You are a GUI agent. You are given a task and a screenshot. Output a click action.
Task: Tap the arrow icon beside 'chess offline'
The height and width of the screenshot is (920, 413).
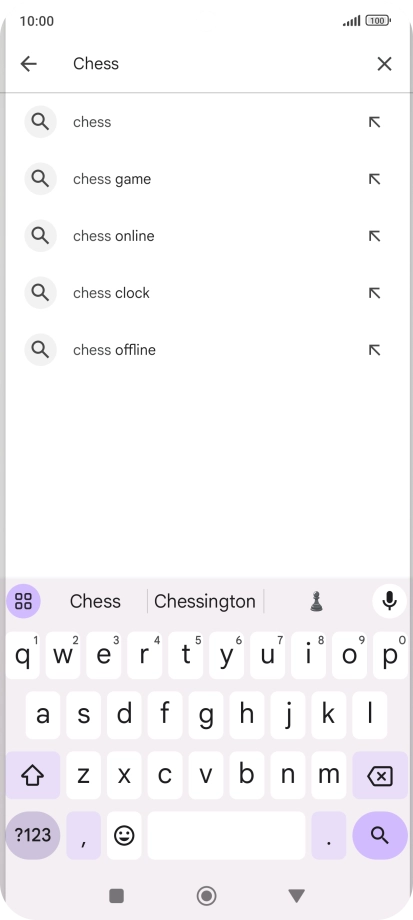(374, 350)
